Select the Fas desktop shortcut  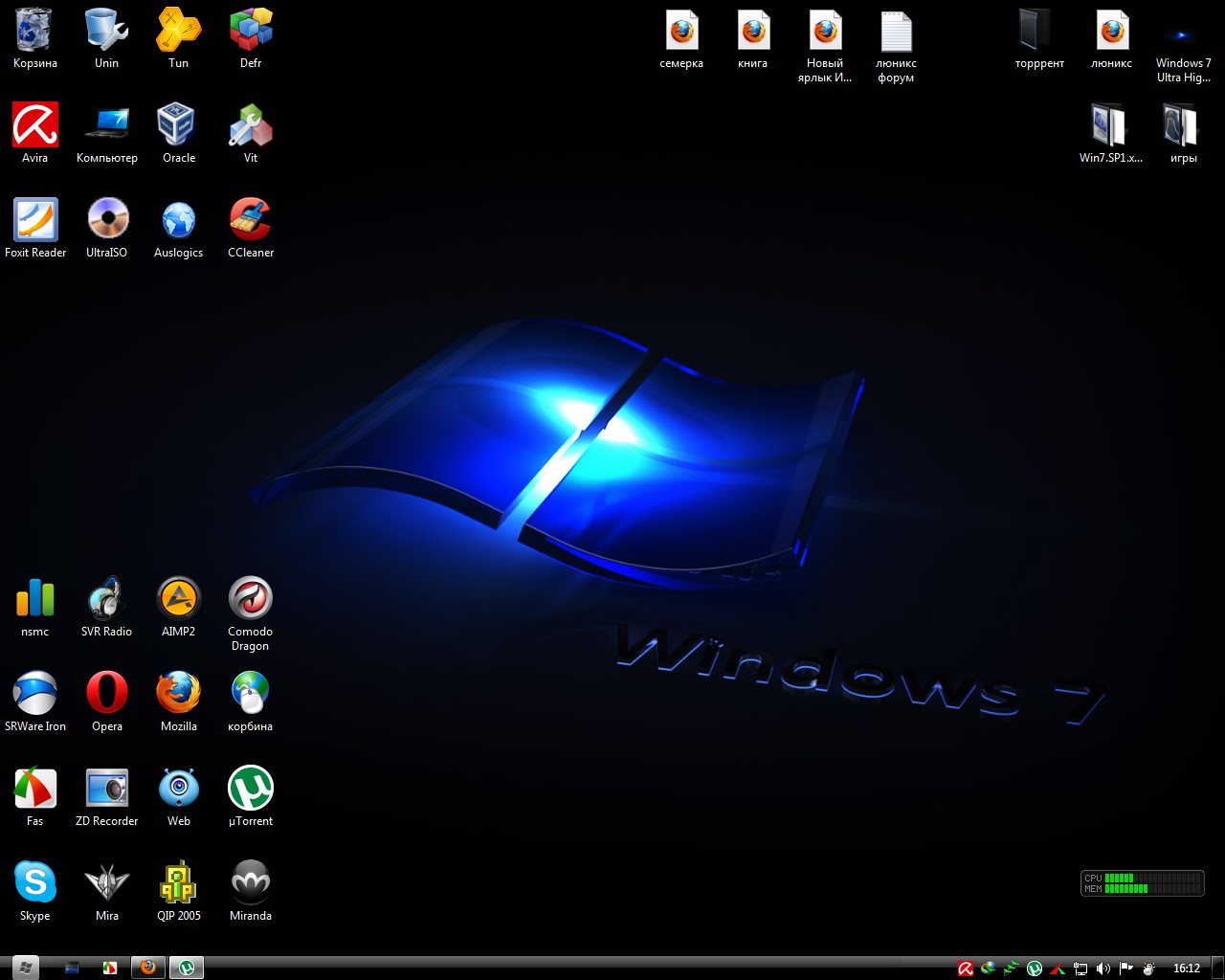click(35, 796)
